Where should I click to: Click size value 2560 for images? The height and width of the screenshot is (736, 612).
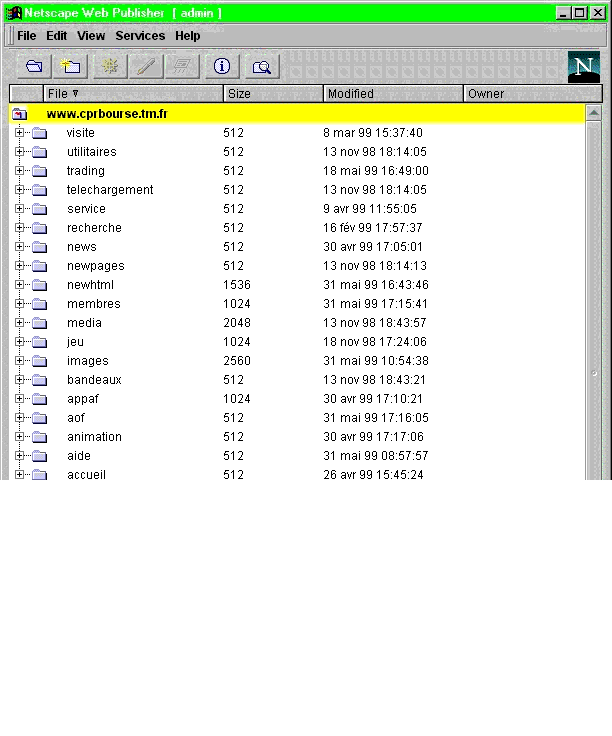(x=237, y=360)
